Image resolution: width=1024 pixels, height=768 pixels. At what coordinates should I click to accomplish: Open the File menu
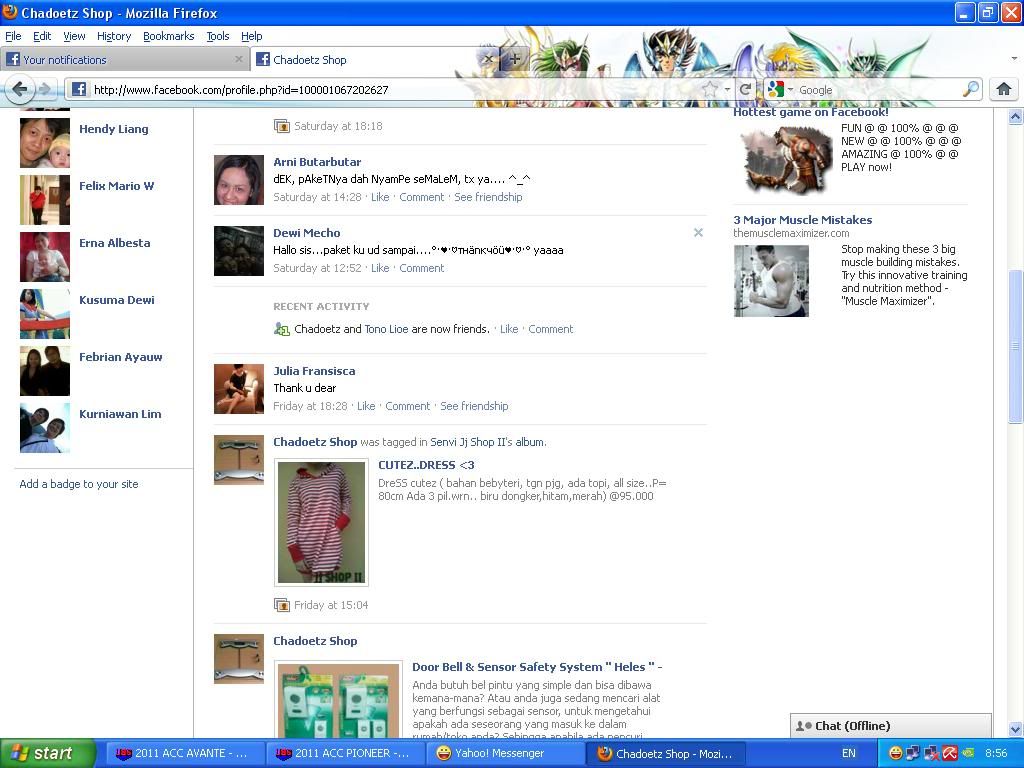13,36
